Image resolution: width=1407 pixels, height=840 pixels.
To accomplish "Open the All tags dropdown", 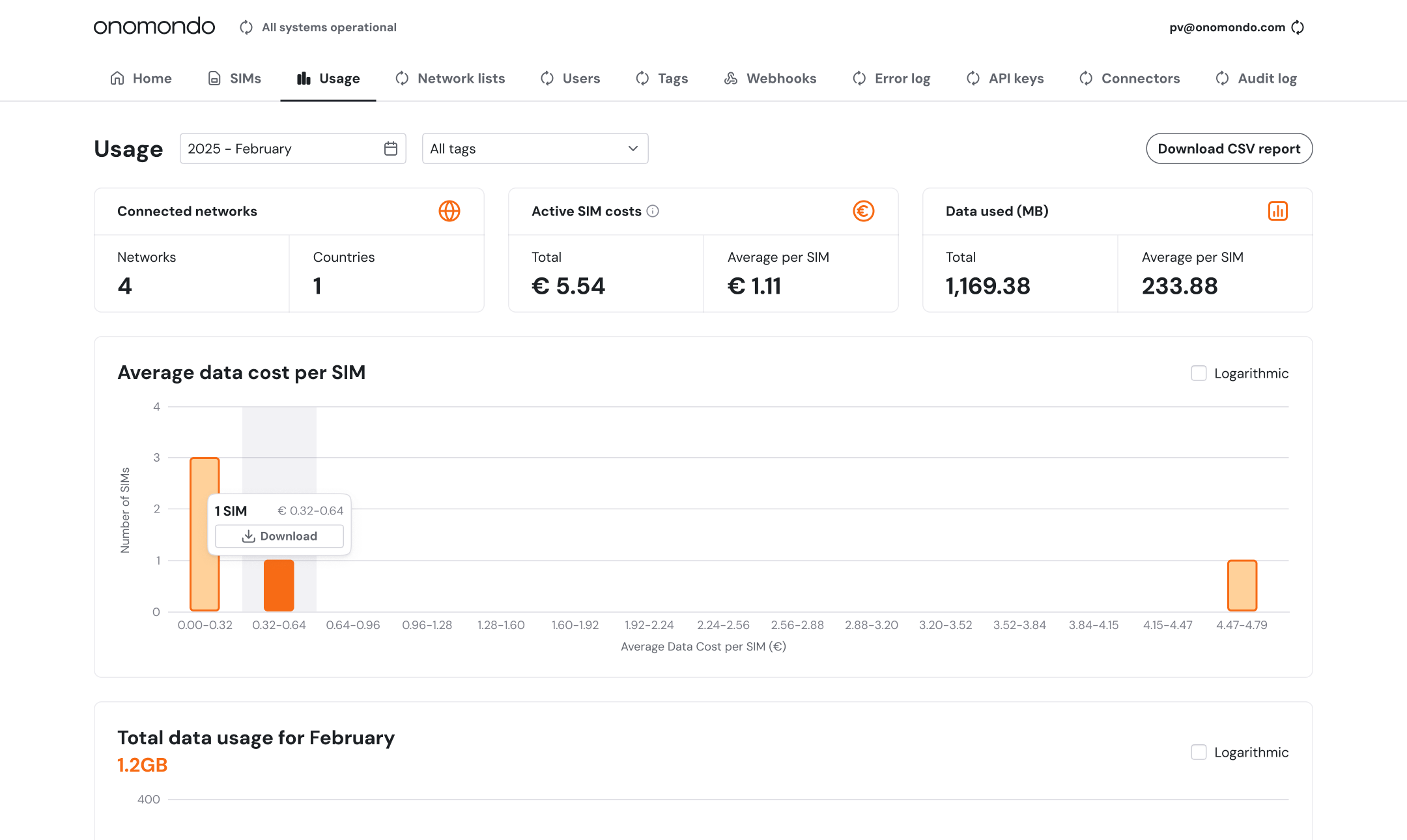I will pyautogui.click(x=535, y=148).
